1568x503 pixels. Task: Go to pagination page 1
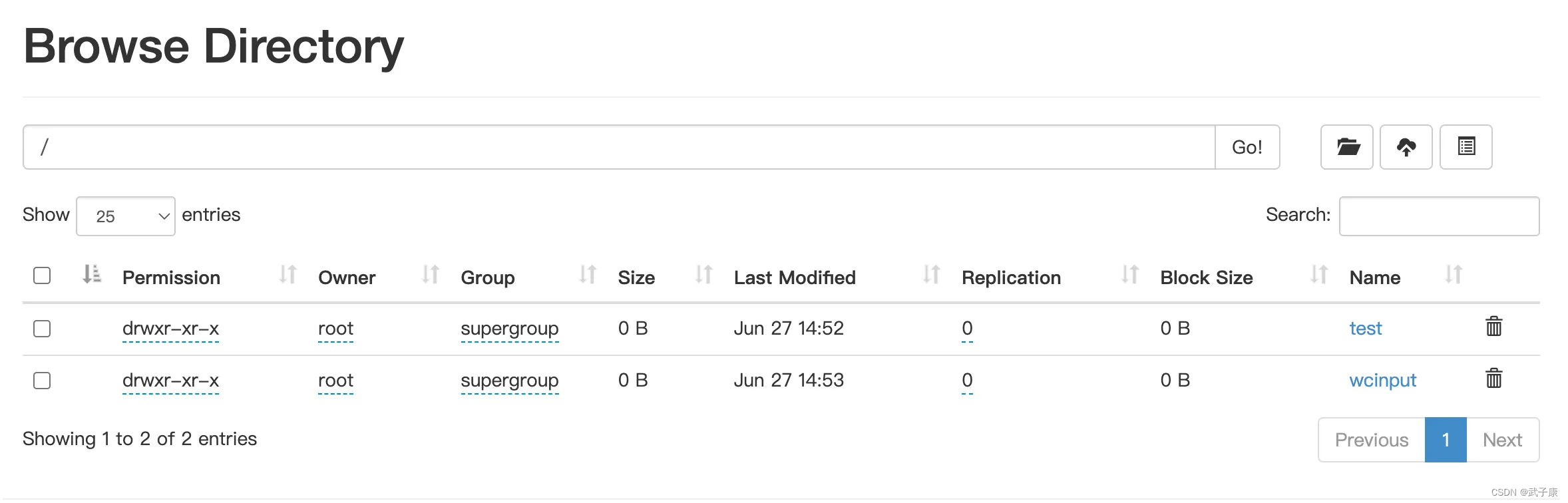tap(1446, 440)
